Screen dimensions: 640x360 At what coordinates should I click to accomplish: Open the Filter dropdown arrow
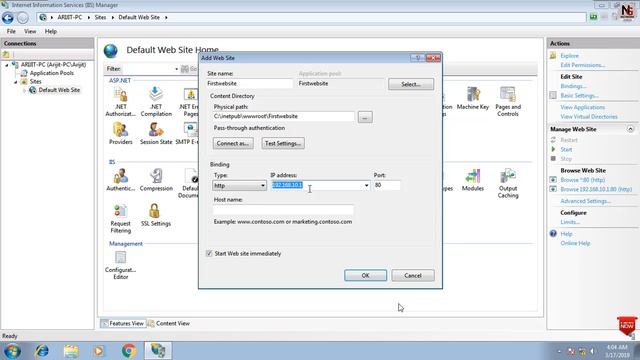click(x=176, y=69)
